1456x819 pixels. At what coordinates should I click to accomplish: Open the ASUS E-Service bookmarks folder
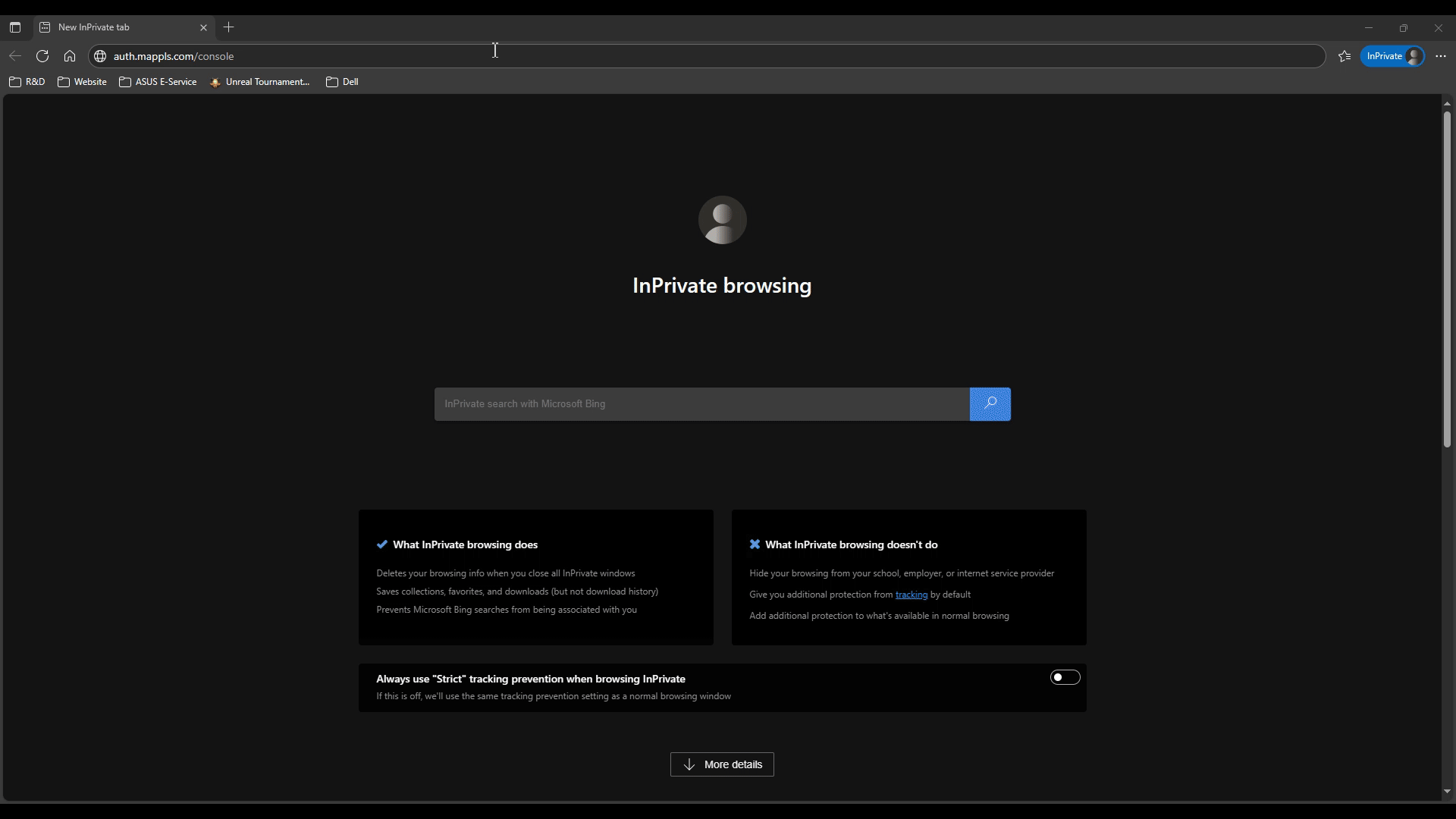point(158,82)
